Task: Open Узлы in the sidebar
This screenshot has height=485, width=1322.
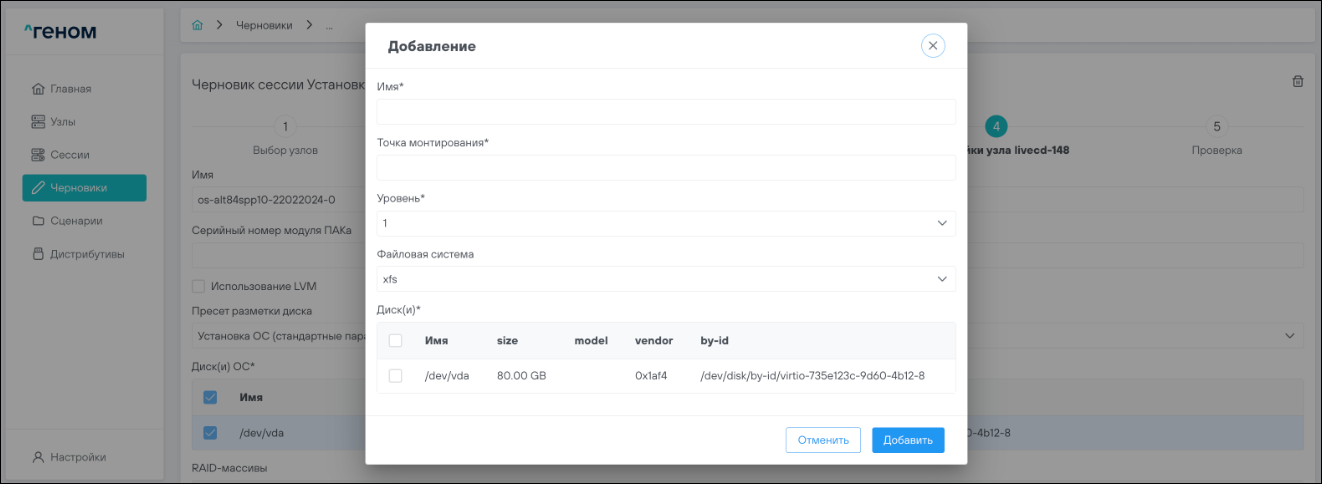Action: 62,122
